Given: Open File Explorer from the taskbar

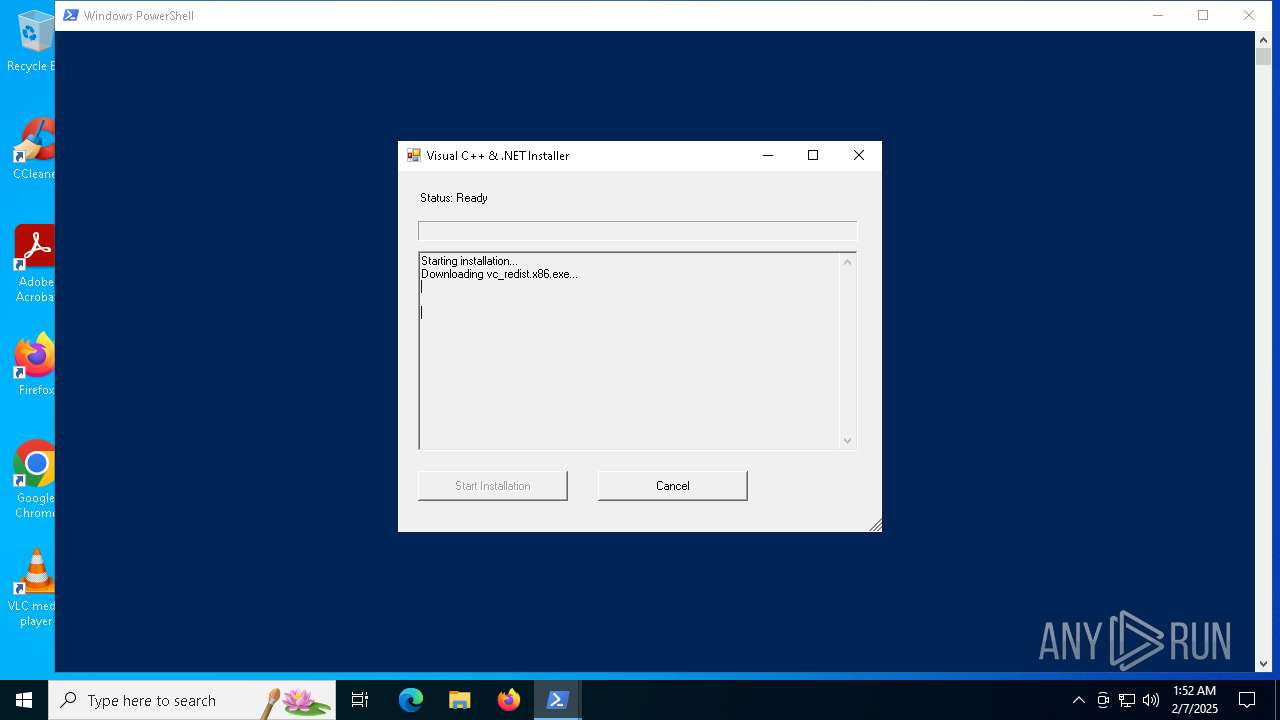Looking at the screenshot, I should tap(459, 700).
